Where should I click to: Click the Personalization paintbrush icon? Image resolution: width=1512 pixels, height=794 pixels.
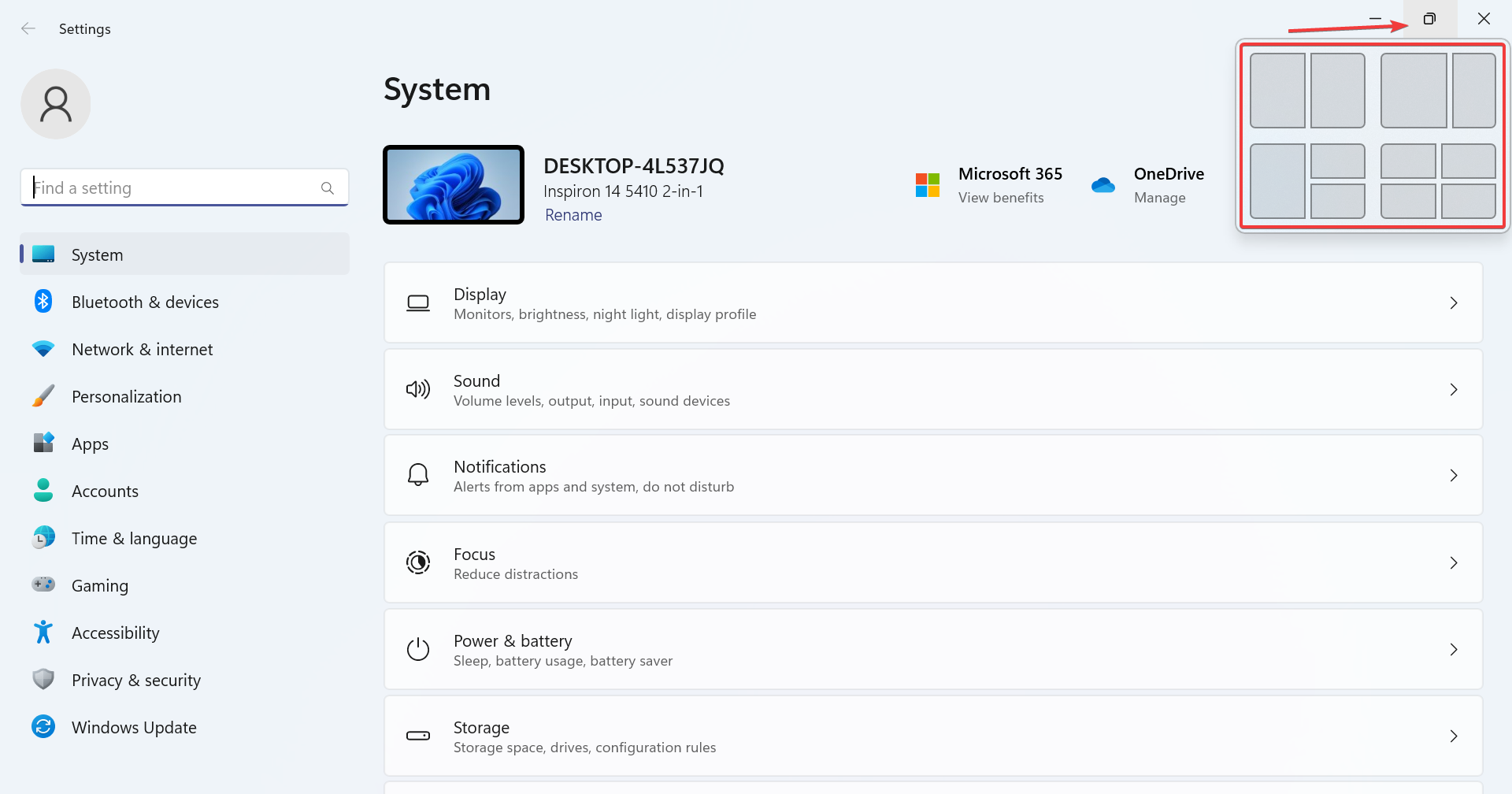point(43,395)
